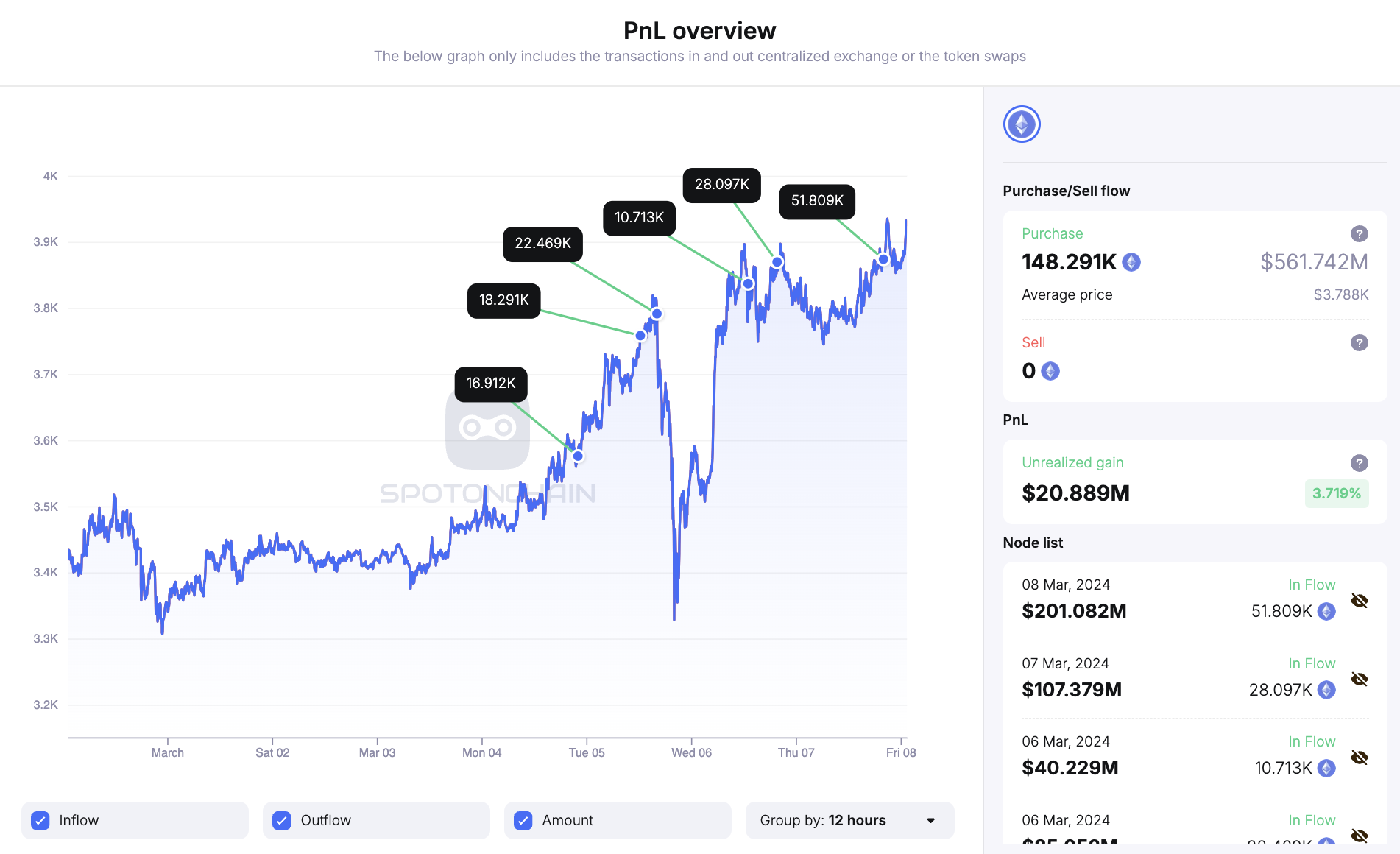Viewport: 1400px width, 854px height.
Task: Hide the 08 Mar node list entry
Action: [x=1358, y=601]
